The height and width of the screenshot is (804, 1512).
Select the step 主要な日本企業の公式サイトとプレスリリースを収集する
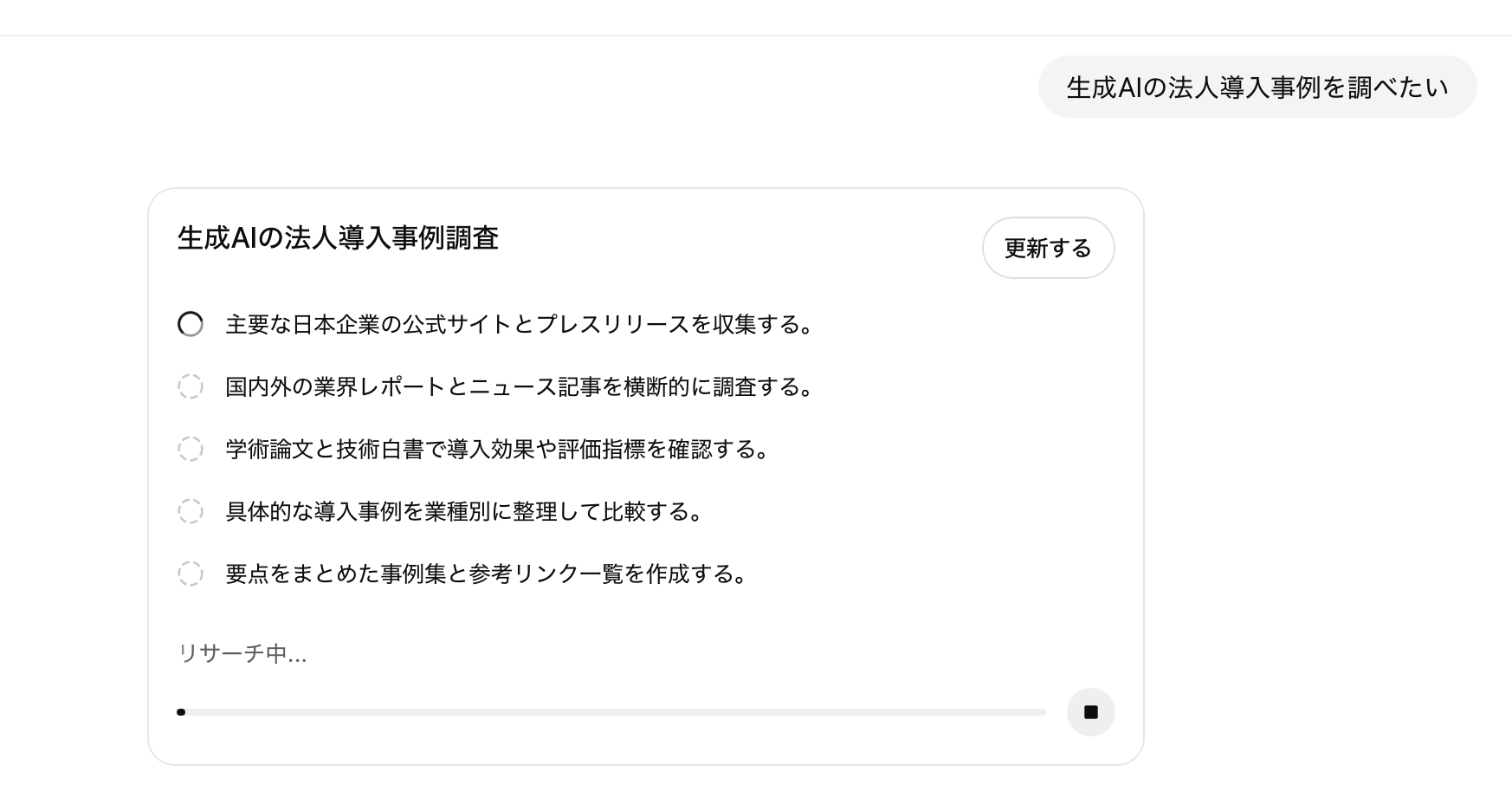pyautogui.click(x=520, y=325)
